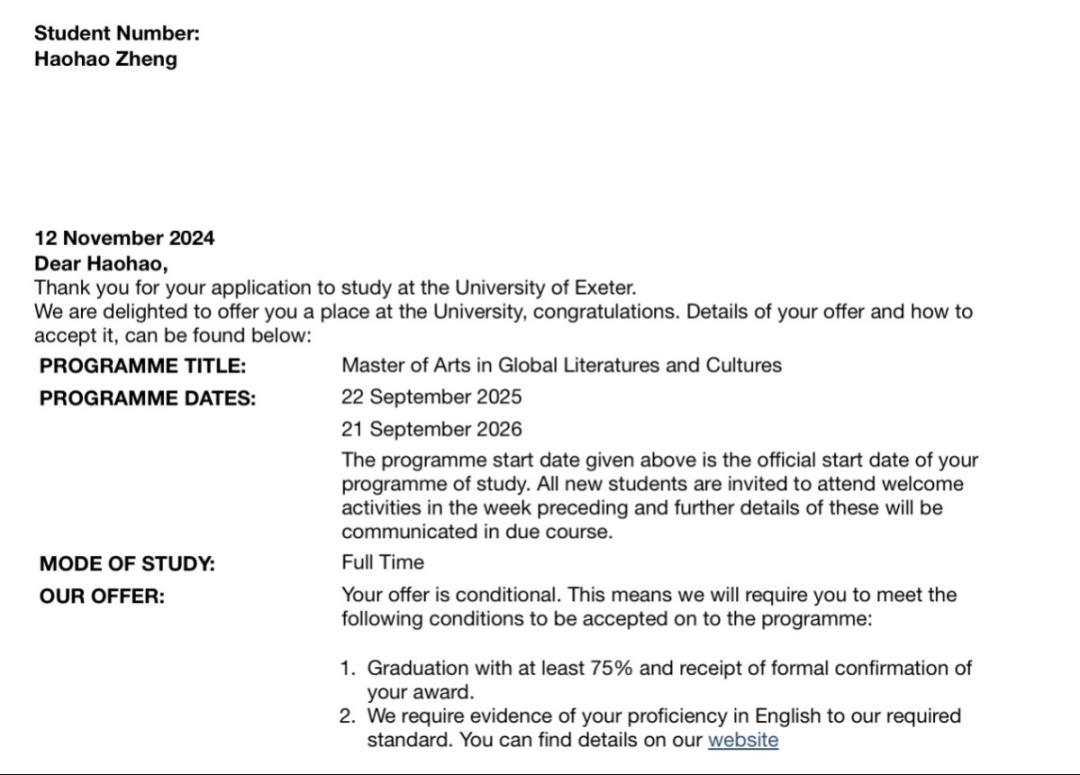1080x775 pixels.
Task: Click the 'communicated in due course' line
Action: tap(476, 532)
